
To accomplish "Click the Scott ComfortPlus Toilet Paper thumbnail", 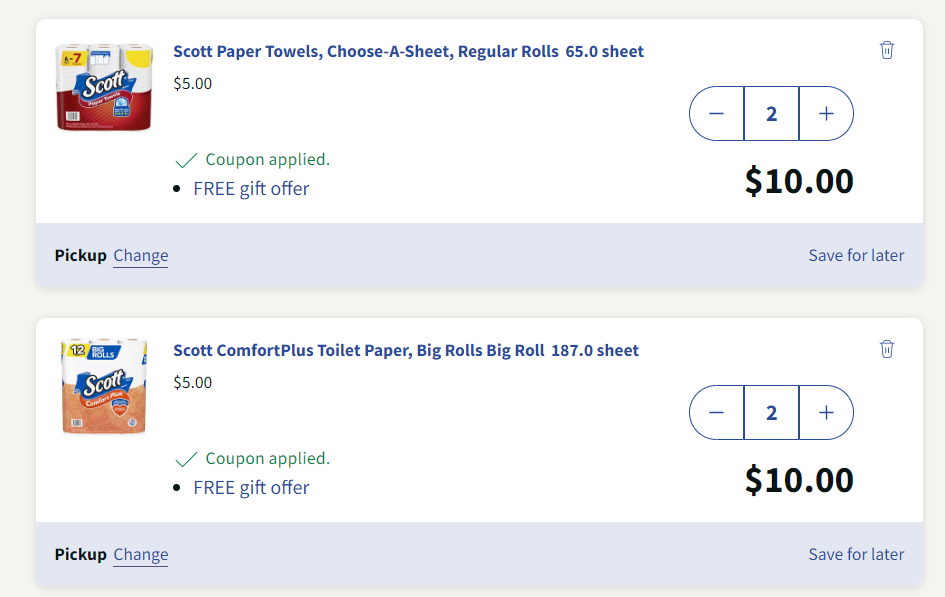I will click(x=104, y=386).
